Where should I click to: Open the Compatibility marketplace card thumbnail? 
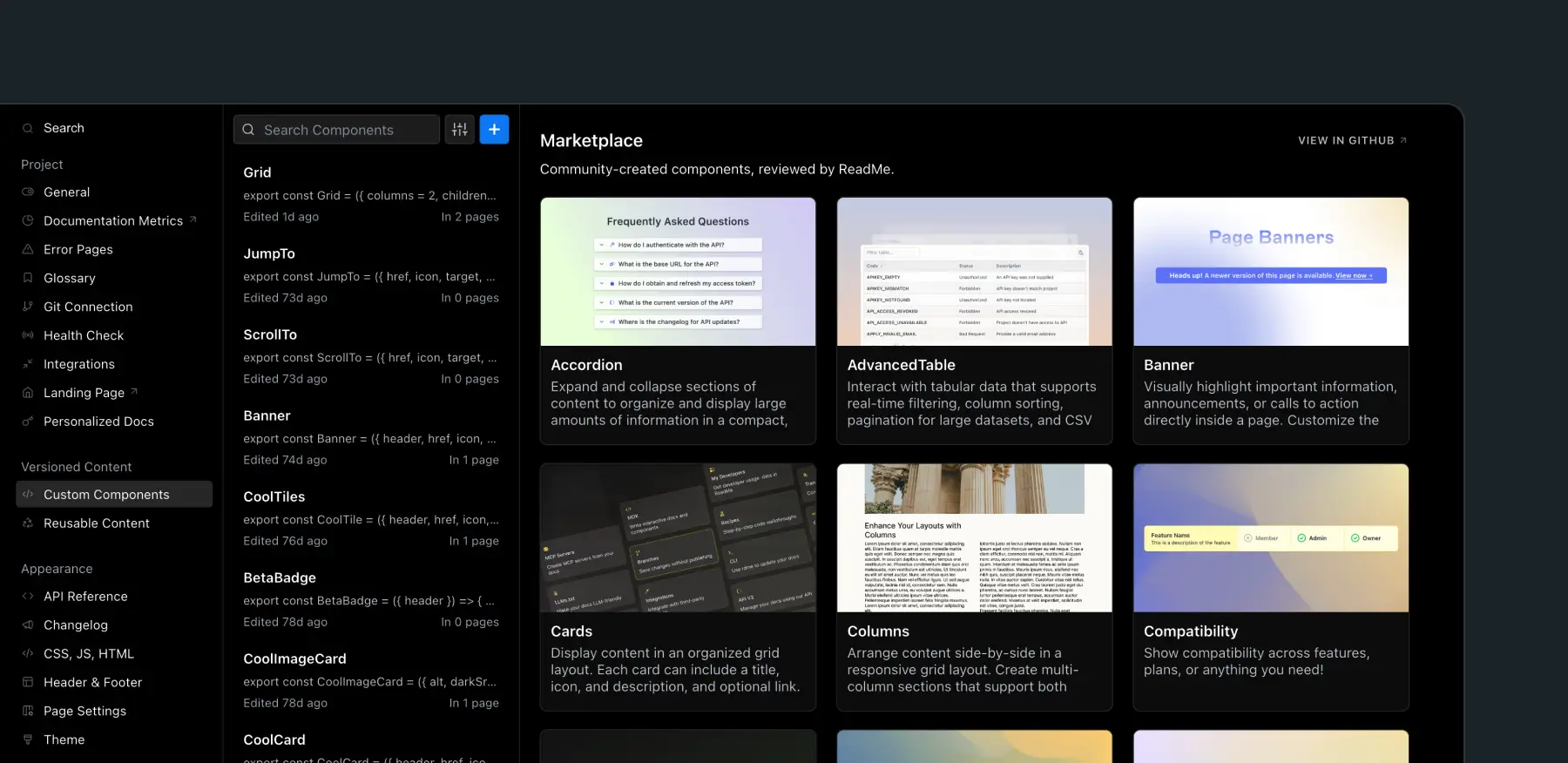(x=1271, y=538)
